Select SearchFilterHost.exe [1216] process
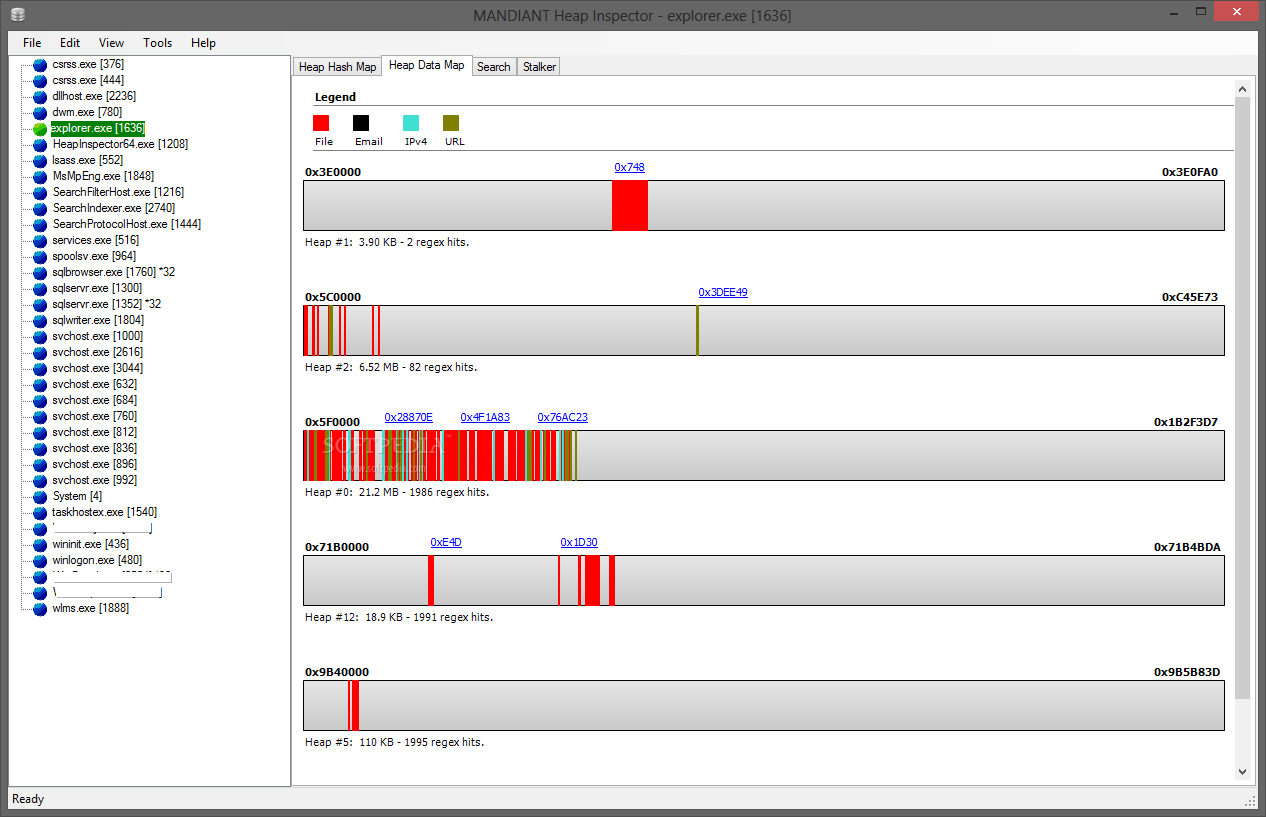 click(x=118, y=192)
